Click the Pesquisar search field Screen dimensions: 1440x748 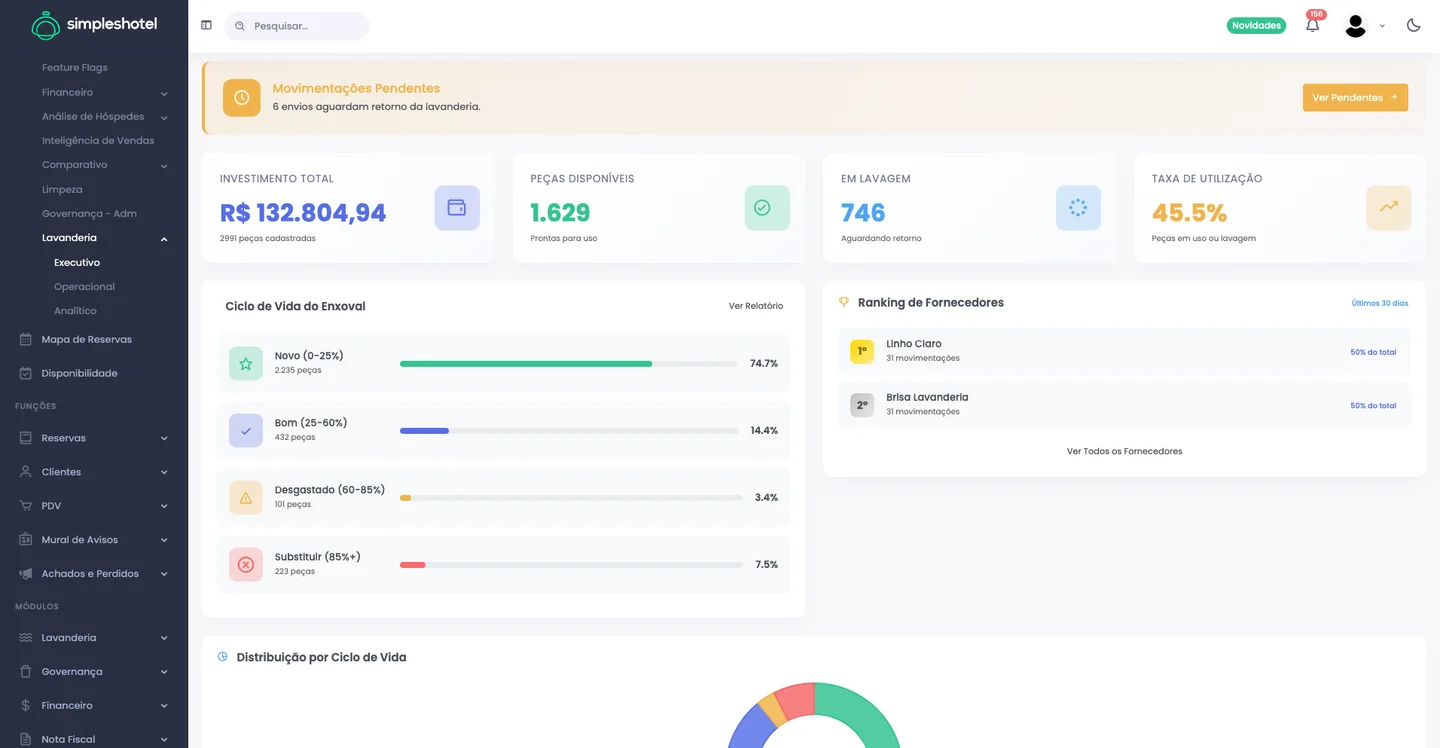pos(297,26)
